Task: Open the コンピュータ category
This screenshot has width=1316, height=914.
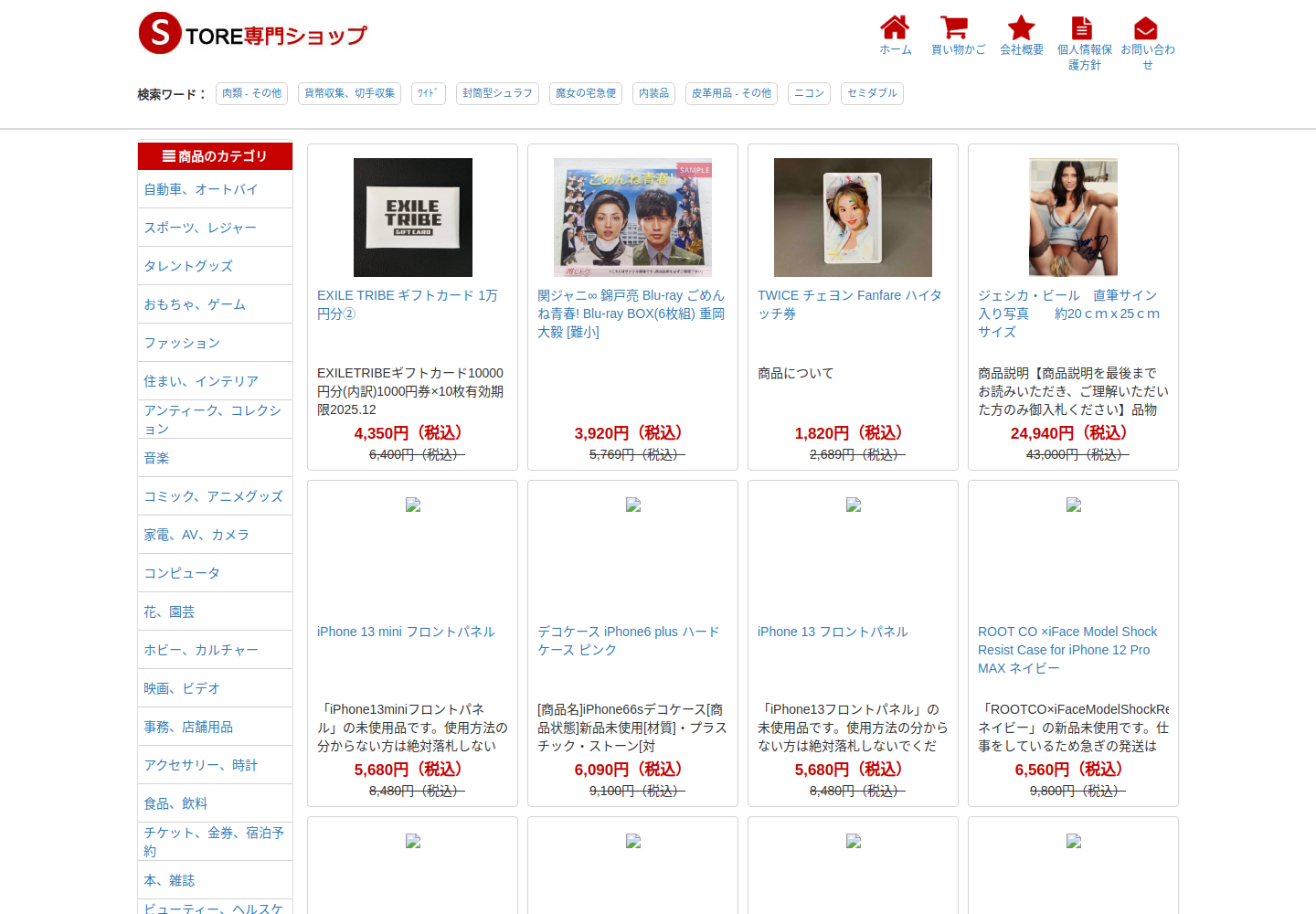Action: tap(182, 573)
